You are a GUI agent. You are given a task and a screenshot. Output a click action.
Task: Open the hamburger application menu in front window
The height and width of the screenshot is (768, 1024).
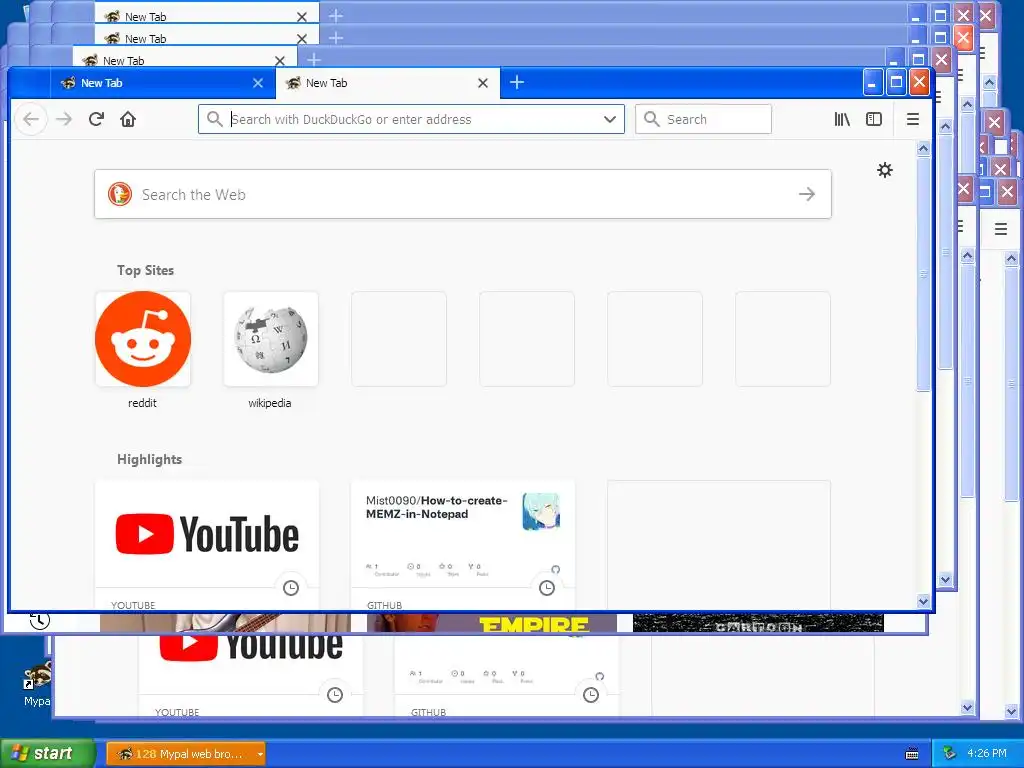[x=913, y=120]
